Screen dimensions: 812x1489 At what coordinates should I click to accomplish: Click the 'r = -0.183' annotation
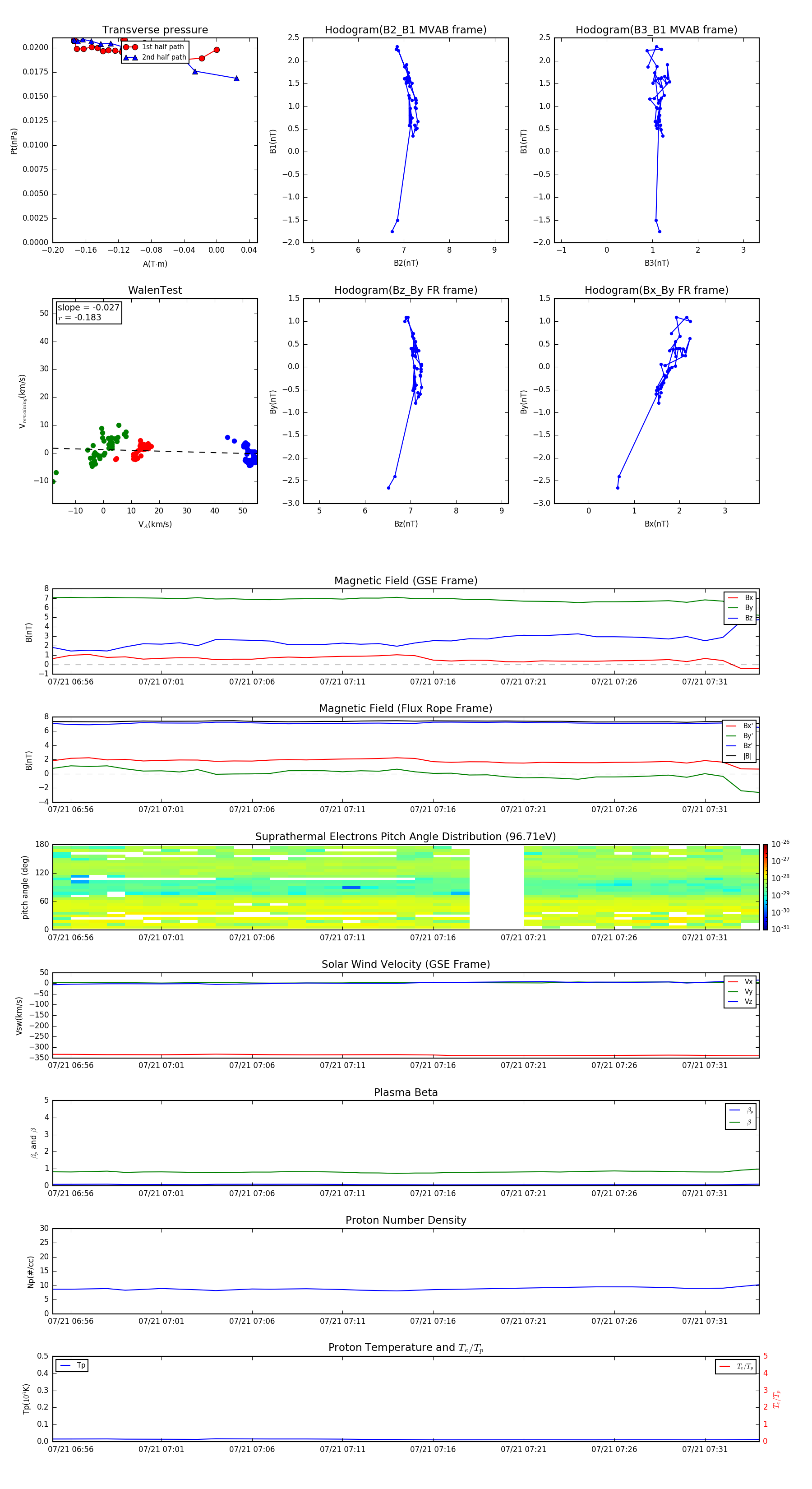pyautogui.click(x=80, y=317)
